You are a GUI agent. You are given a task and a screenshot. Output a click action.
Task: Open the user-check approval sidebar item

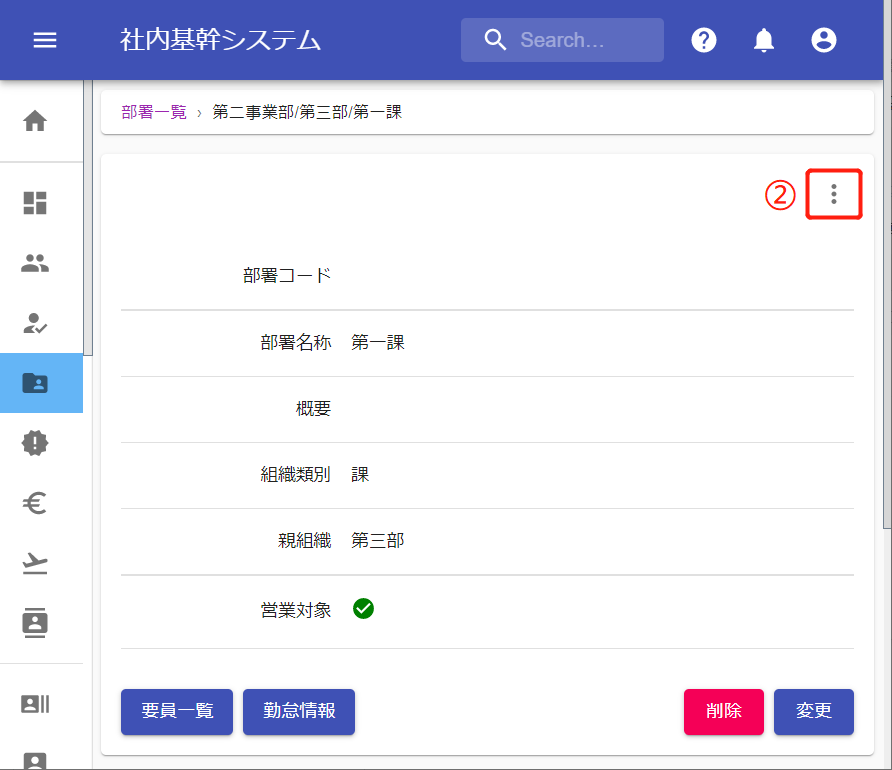tap(35, 323)
